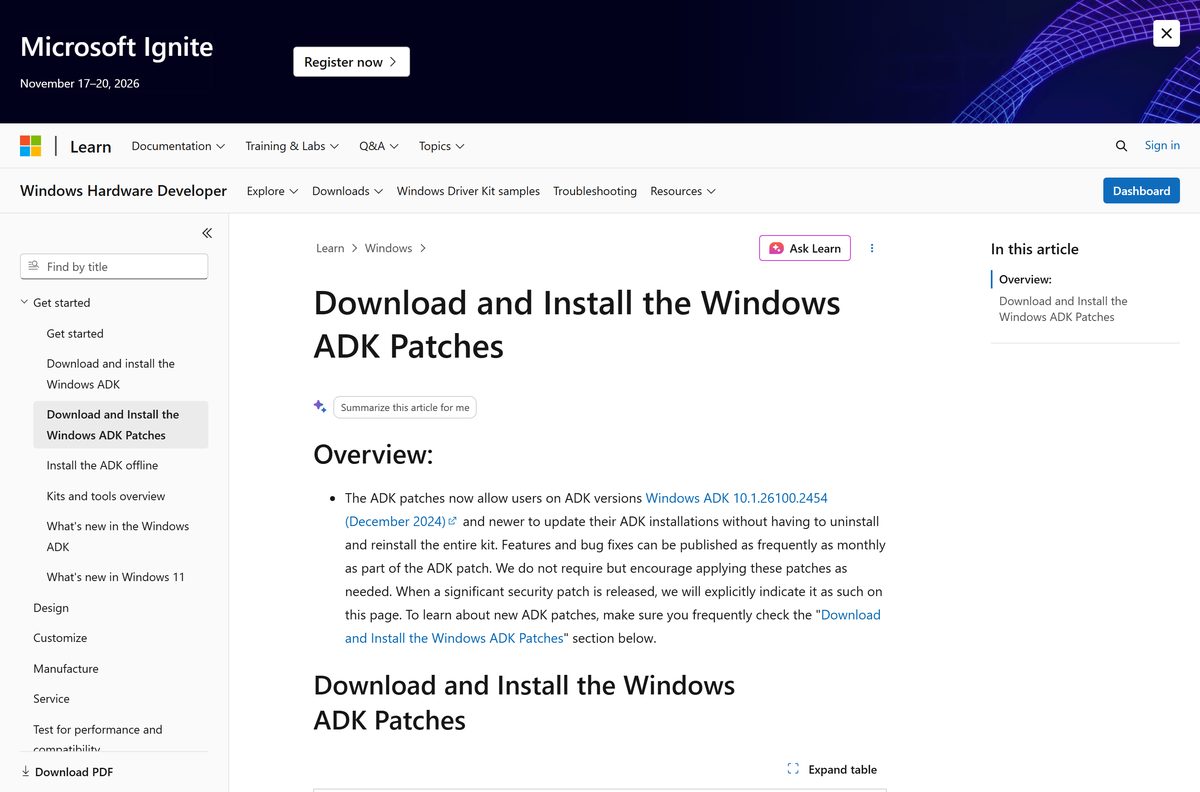Image resolution: width=1200 pixels, height=792 pixels.
Task: Click the Dashboard button
Action: click(1141, 191)
